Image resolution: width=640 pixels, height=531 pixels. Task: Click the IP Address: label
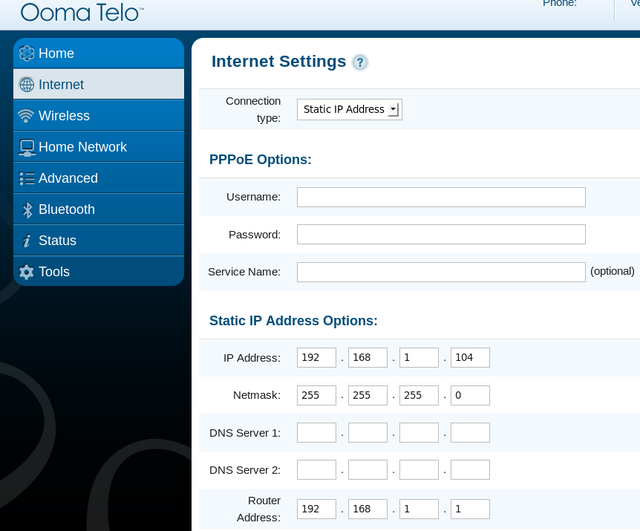coord(252,358)
